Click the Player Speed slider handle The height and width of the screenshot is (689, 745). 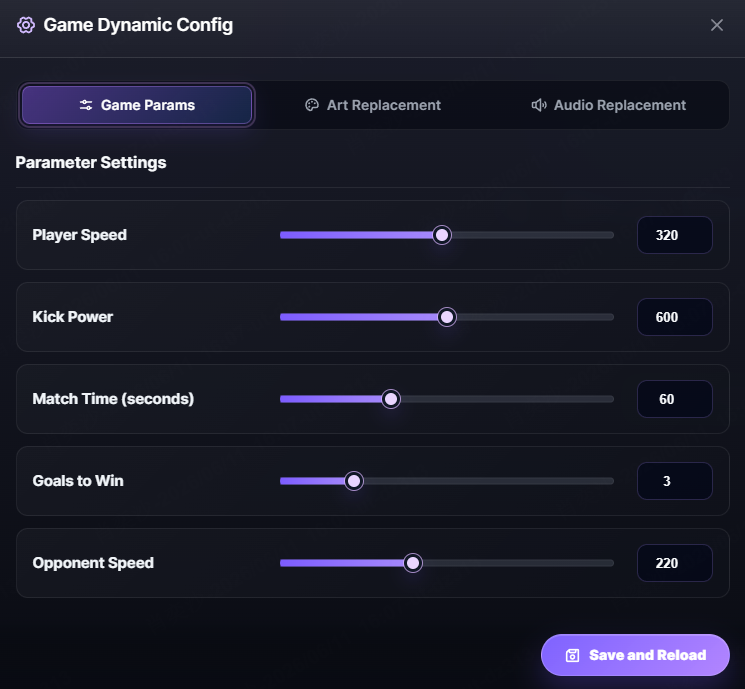click(x=442, y=235)
